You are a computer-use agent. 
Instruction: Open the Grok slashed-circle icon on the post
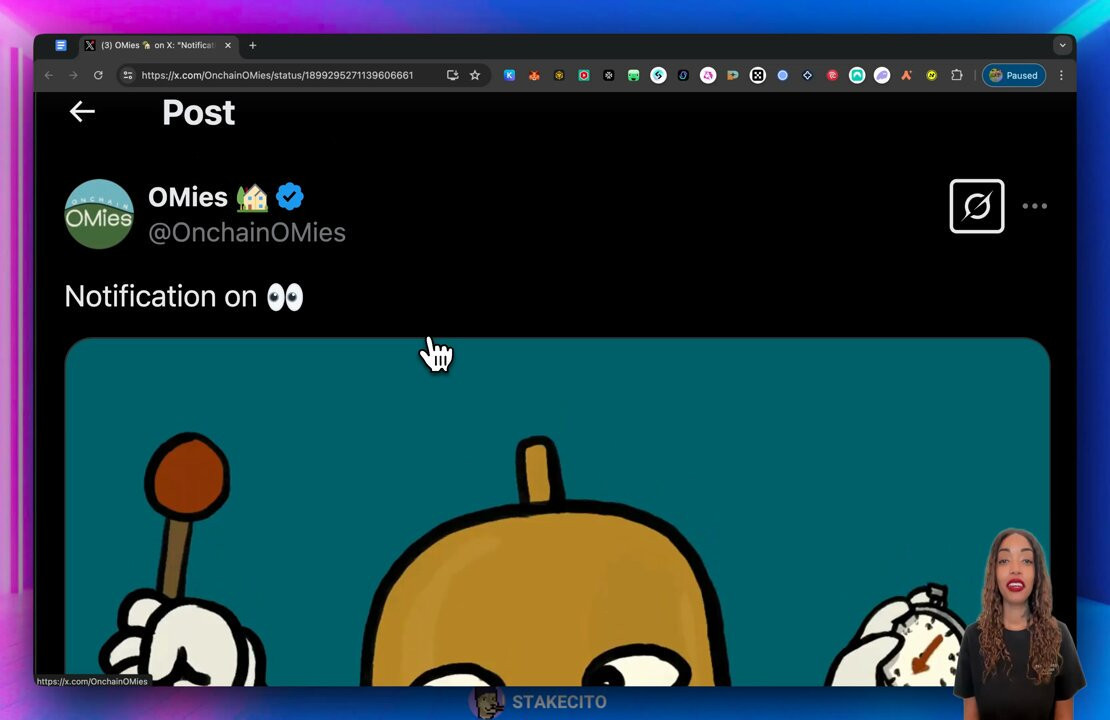coord(976,206)
